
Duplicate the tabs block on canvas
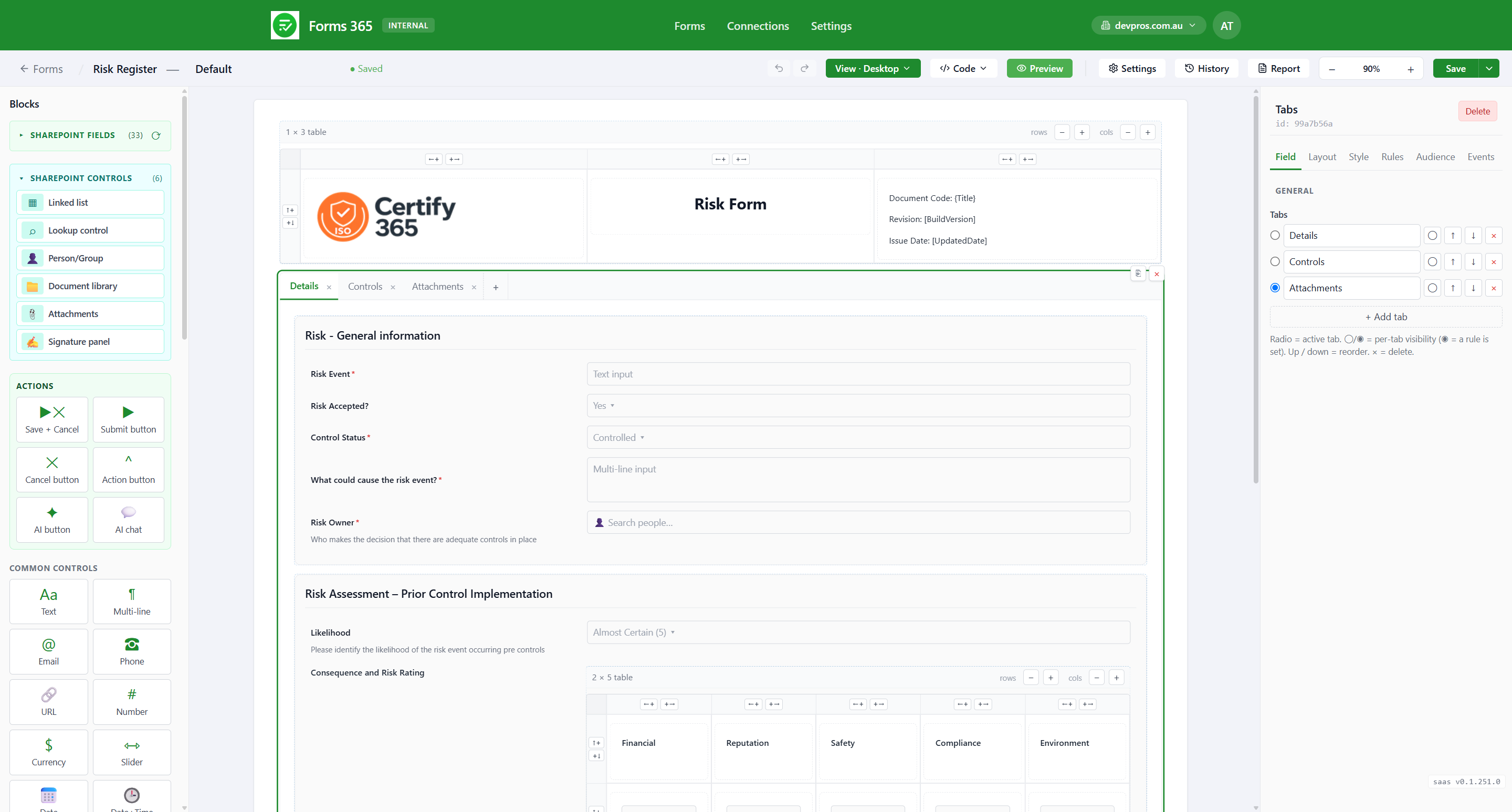(x=1138, y=273)
